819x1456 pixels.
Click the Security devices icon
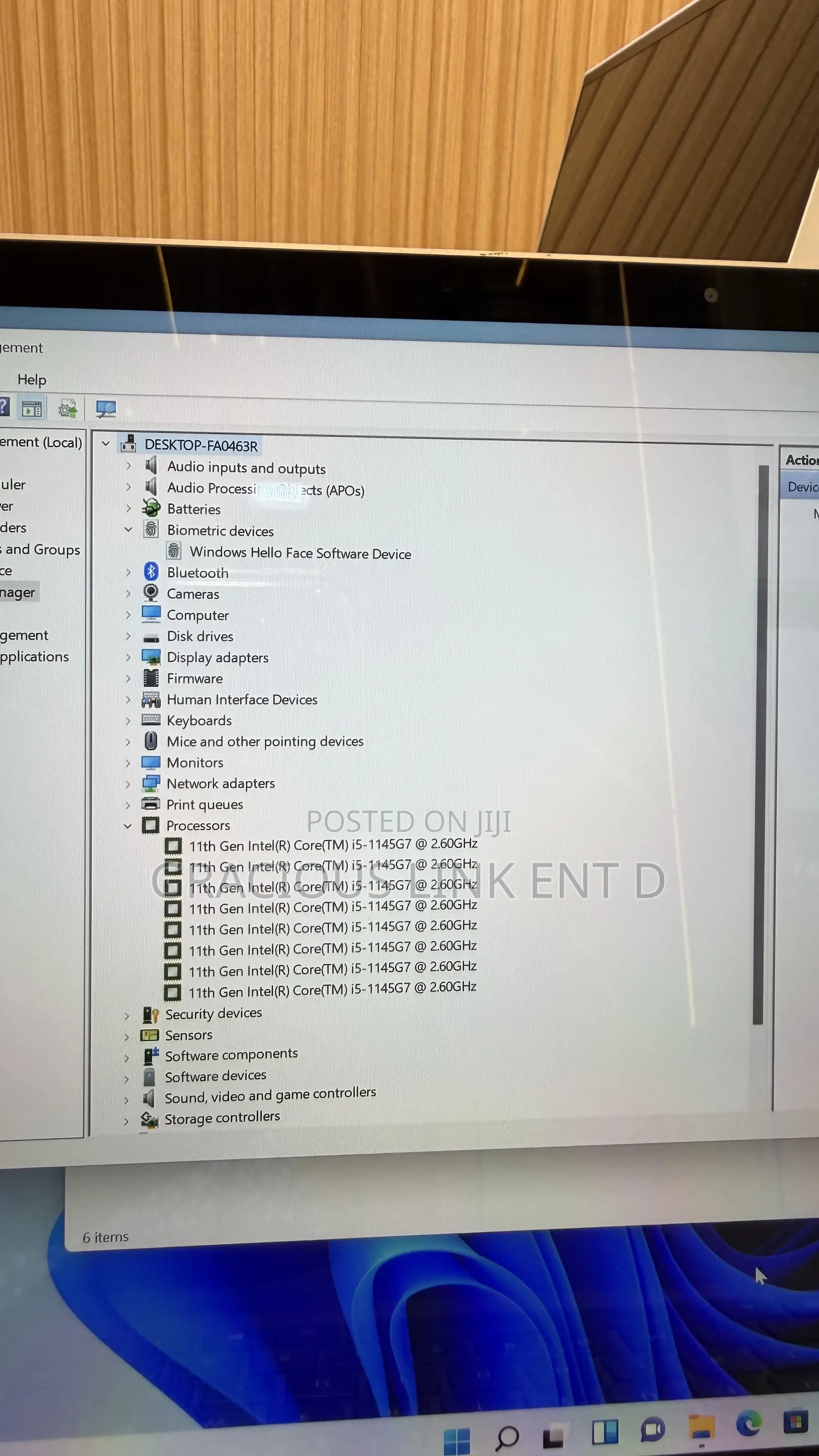point(150,1015)
